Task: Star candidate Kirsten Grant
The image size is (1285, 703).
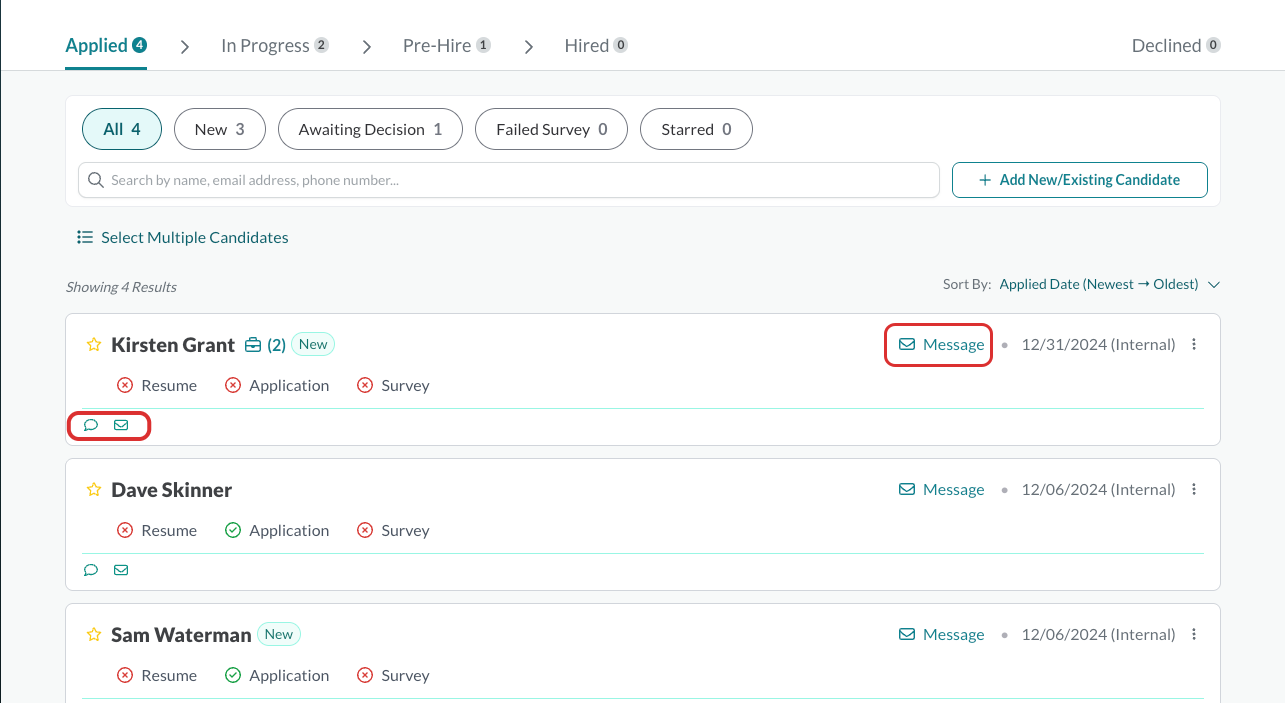Action: pyautogui.click(x=94, y=345)
